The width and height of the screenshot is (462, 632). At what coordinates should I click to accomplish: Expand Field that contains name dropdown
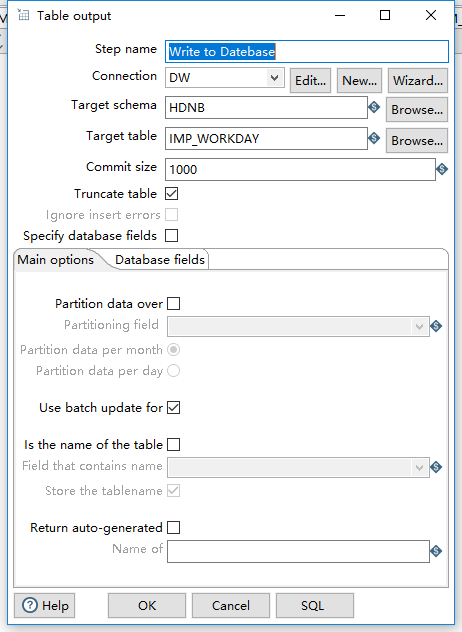(x=298, y=468)
